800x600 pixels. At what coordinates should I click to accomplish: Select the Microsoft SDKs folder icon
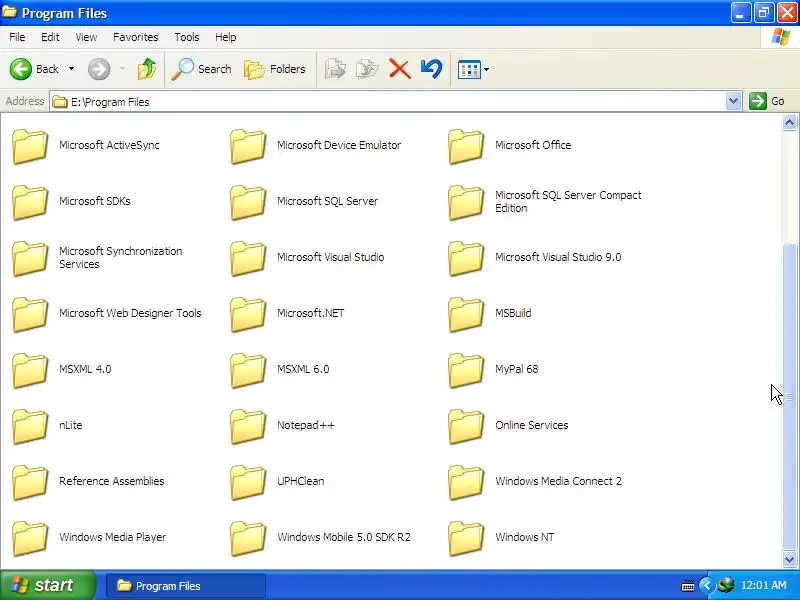[x=30, y=203]
